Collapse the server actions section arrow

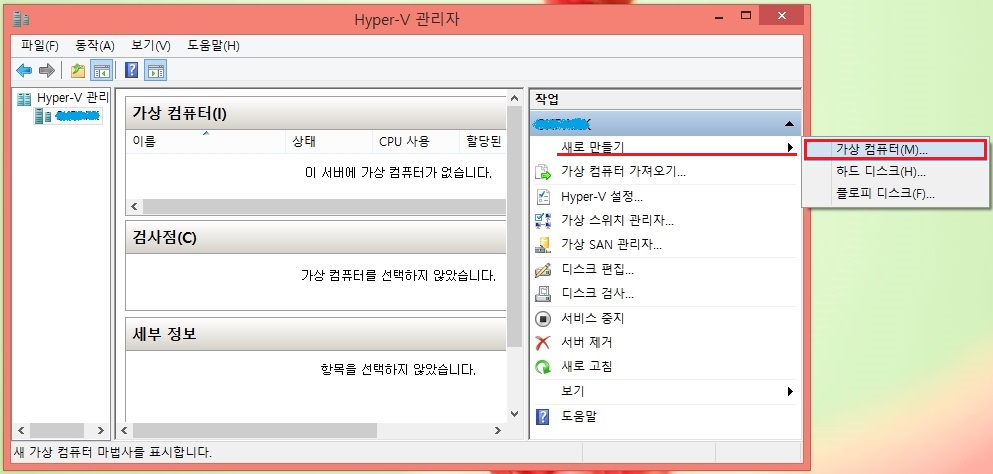tap(788, 124)
